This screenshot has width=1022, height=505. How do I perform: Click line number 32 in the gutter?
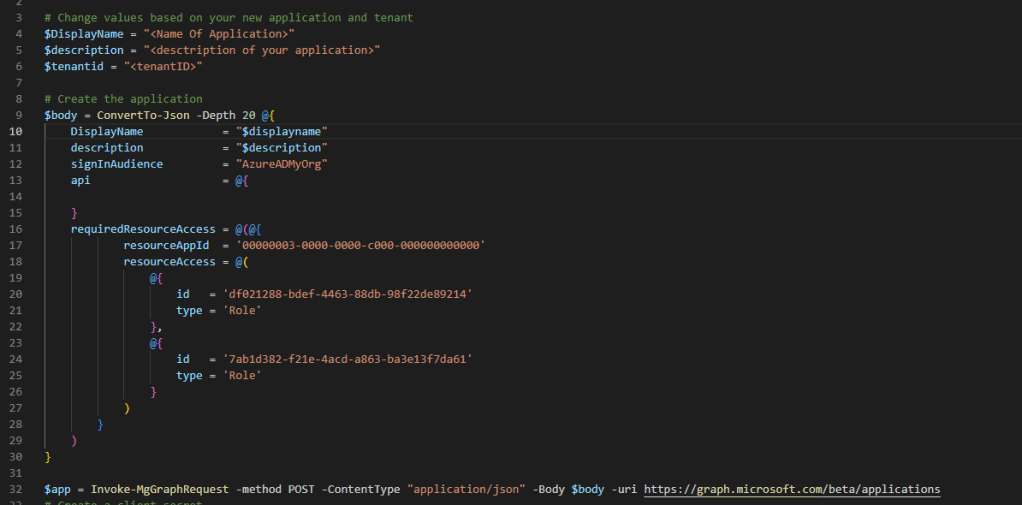(17, 489)
